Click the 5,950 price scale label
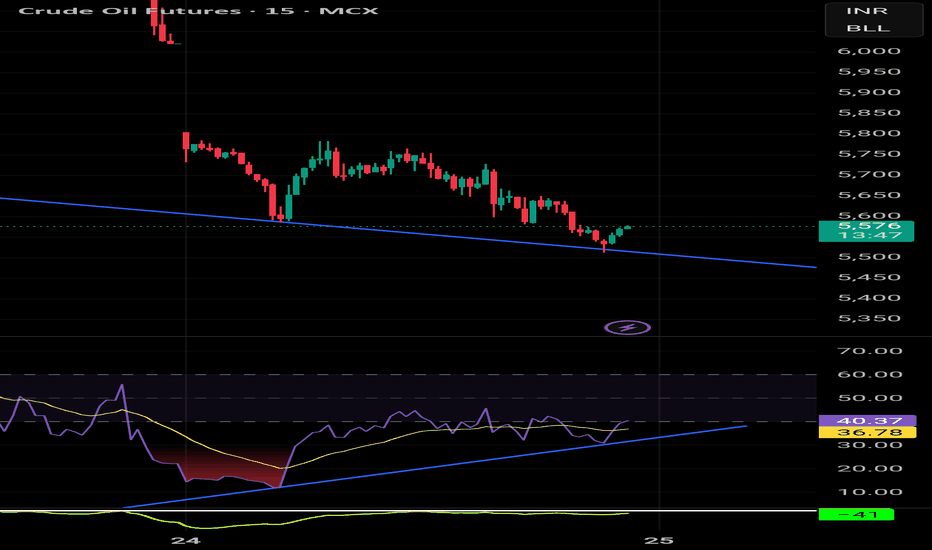 [x=869, y=72]
